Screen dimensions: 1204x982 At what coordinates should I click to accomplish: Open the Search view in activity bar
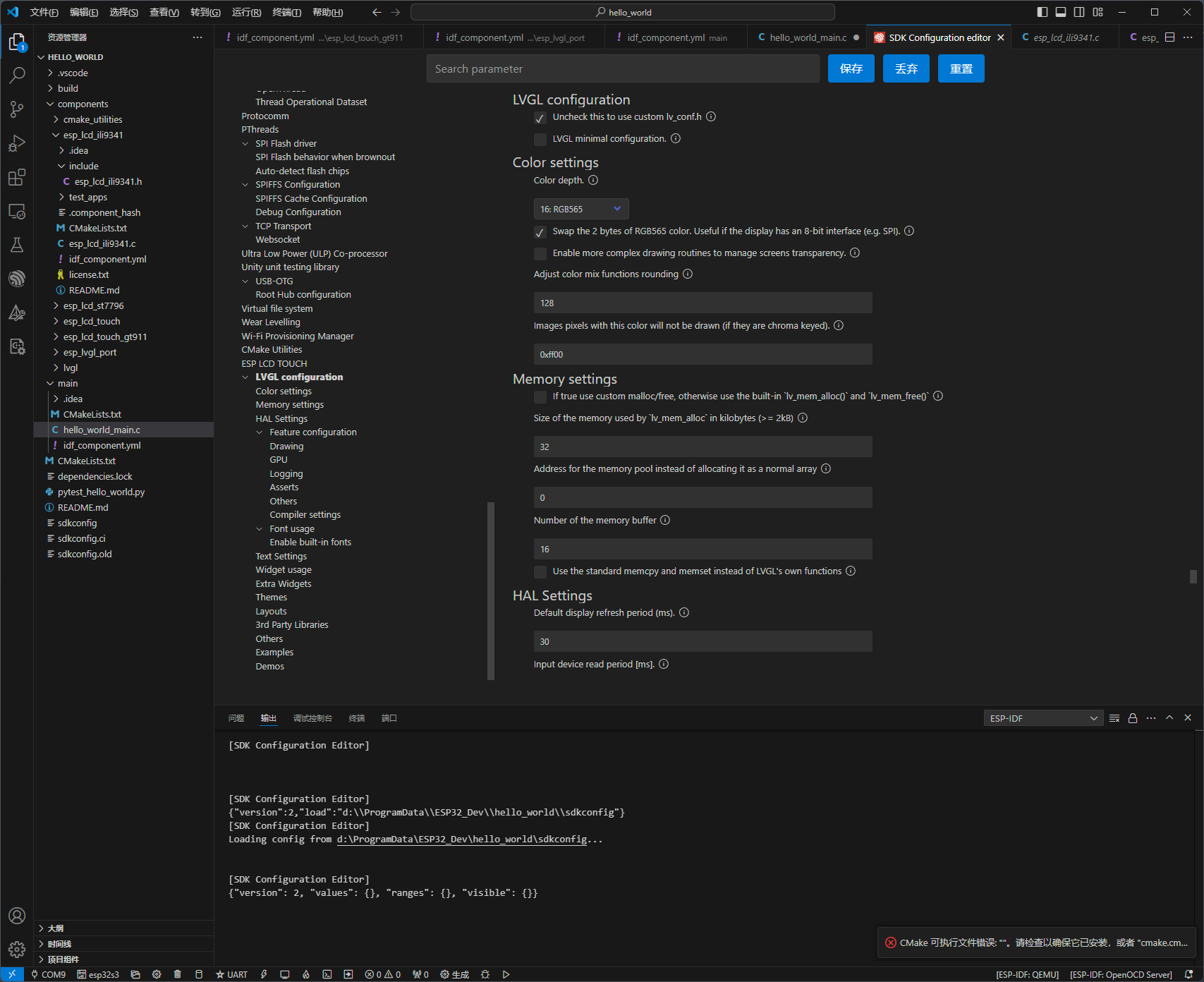[17, 75]
